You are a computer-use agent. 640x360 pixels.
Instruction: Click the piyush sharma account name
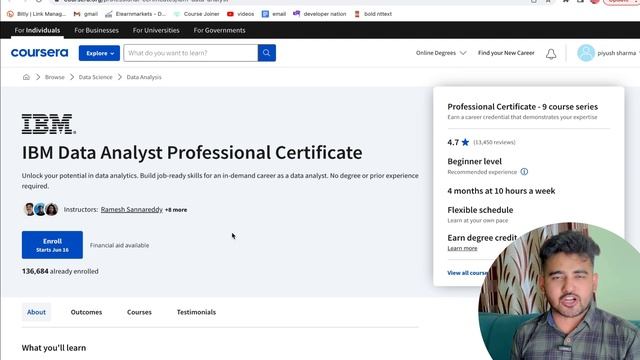617,53
